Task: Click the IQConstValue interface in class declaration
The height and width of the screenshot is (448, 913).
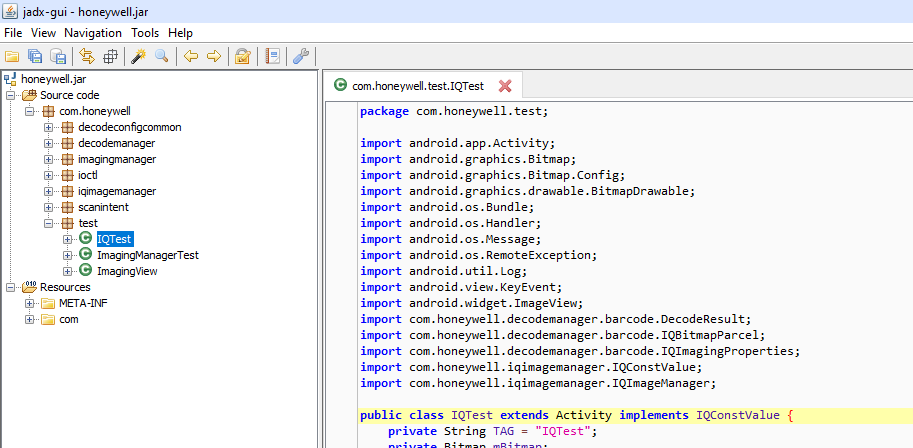Action: click(x=738, y=416)
